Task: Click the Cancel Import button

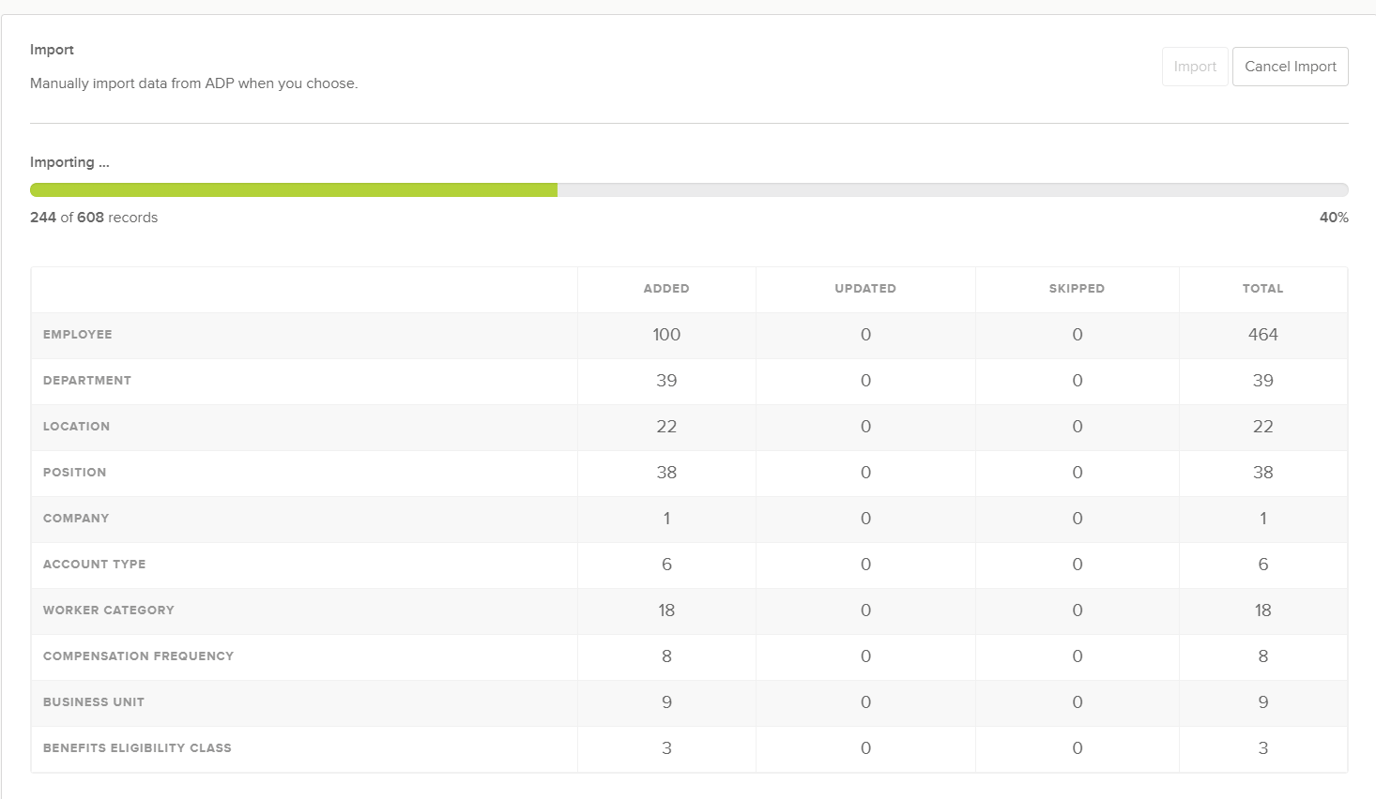Action: 1290,66
